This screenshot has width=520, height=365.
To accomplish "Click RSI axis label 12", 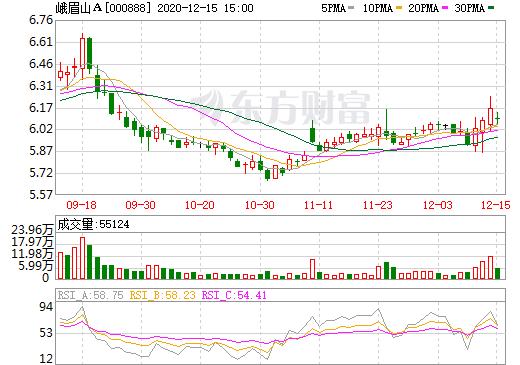I will pyautogui.click(x=46, y=359).
